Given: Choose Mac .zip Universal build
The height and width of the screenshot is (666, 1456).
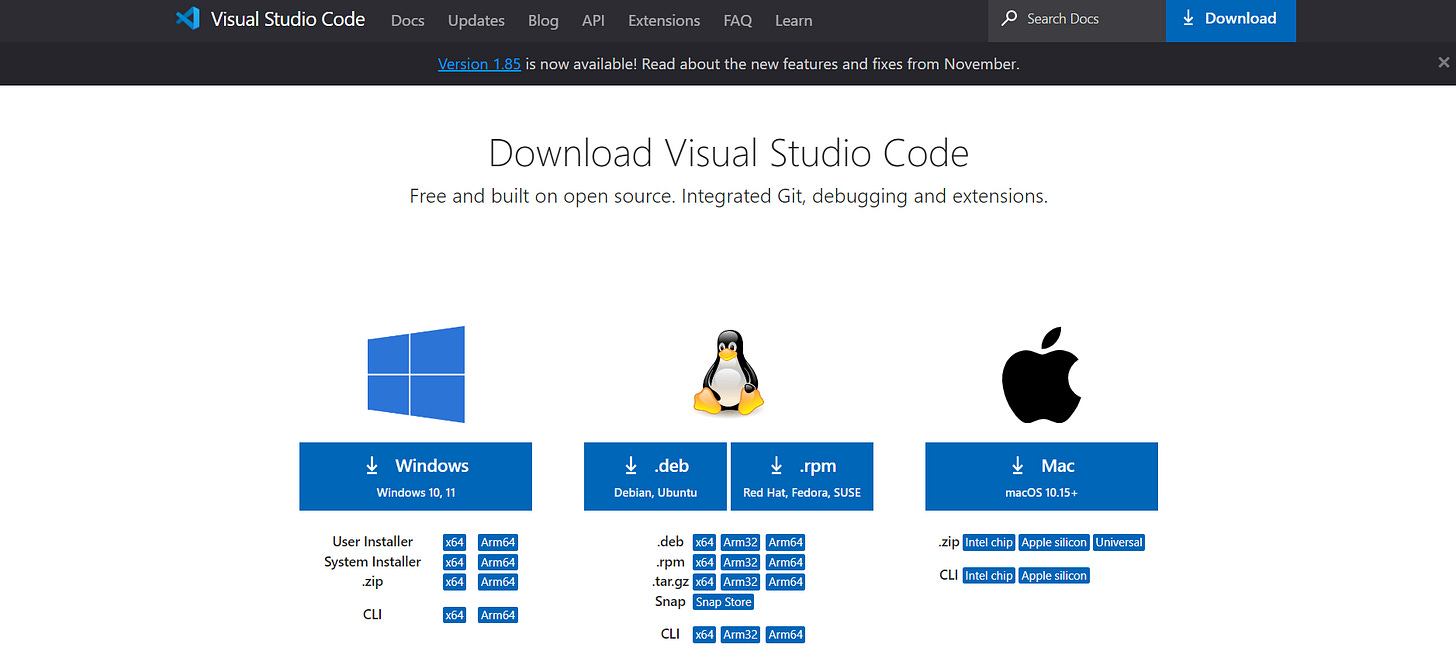Looking at the screenshot, I should click(x=1119, y=542).
